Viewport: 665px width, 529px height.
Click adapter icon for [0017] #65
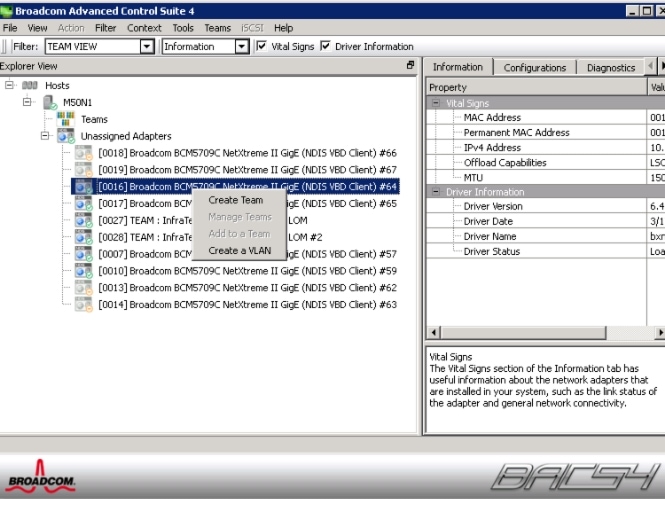[84, 204]
